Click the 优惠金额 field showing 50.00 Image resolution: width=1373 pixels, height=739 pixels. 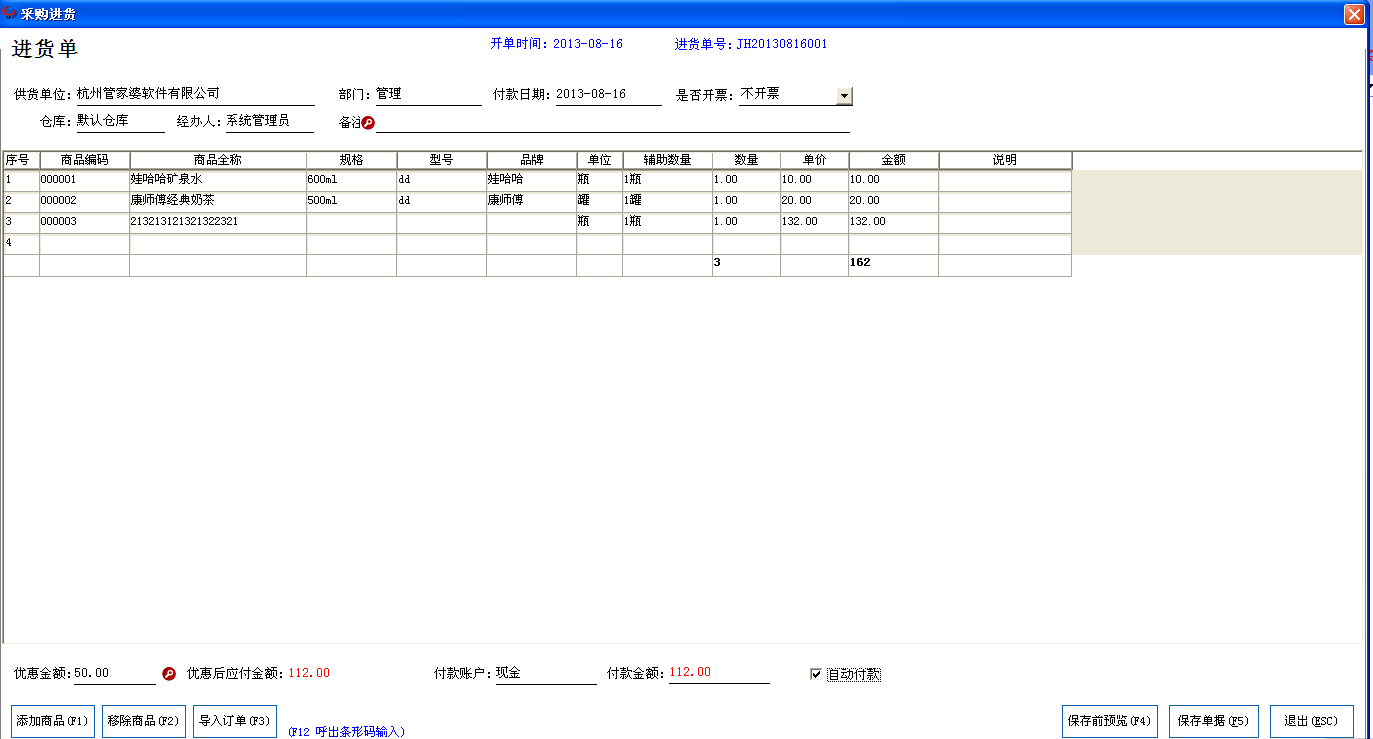pos(115,673)
